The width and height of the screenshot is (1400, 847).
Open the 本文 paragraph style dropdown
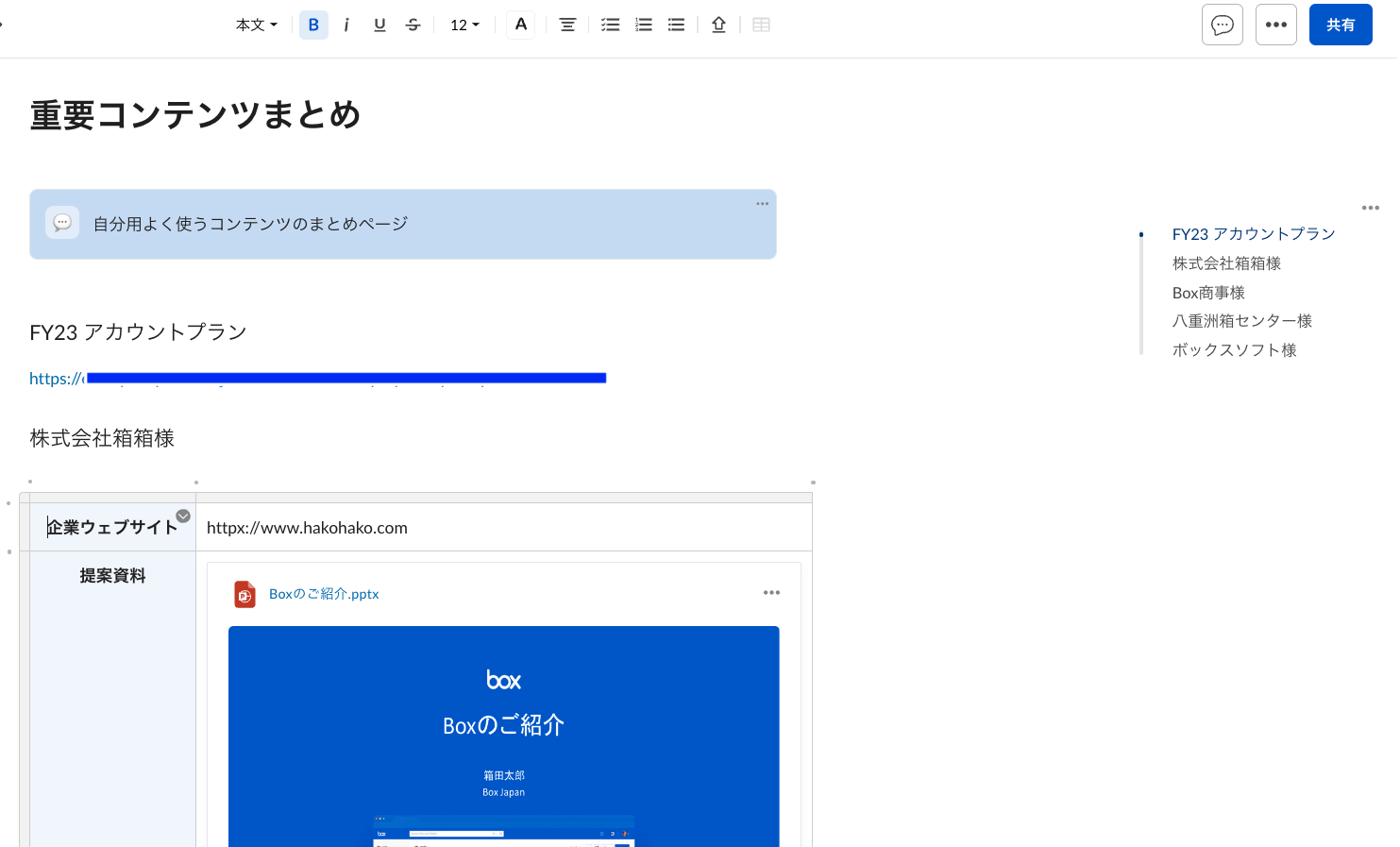[256, 25]
